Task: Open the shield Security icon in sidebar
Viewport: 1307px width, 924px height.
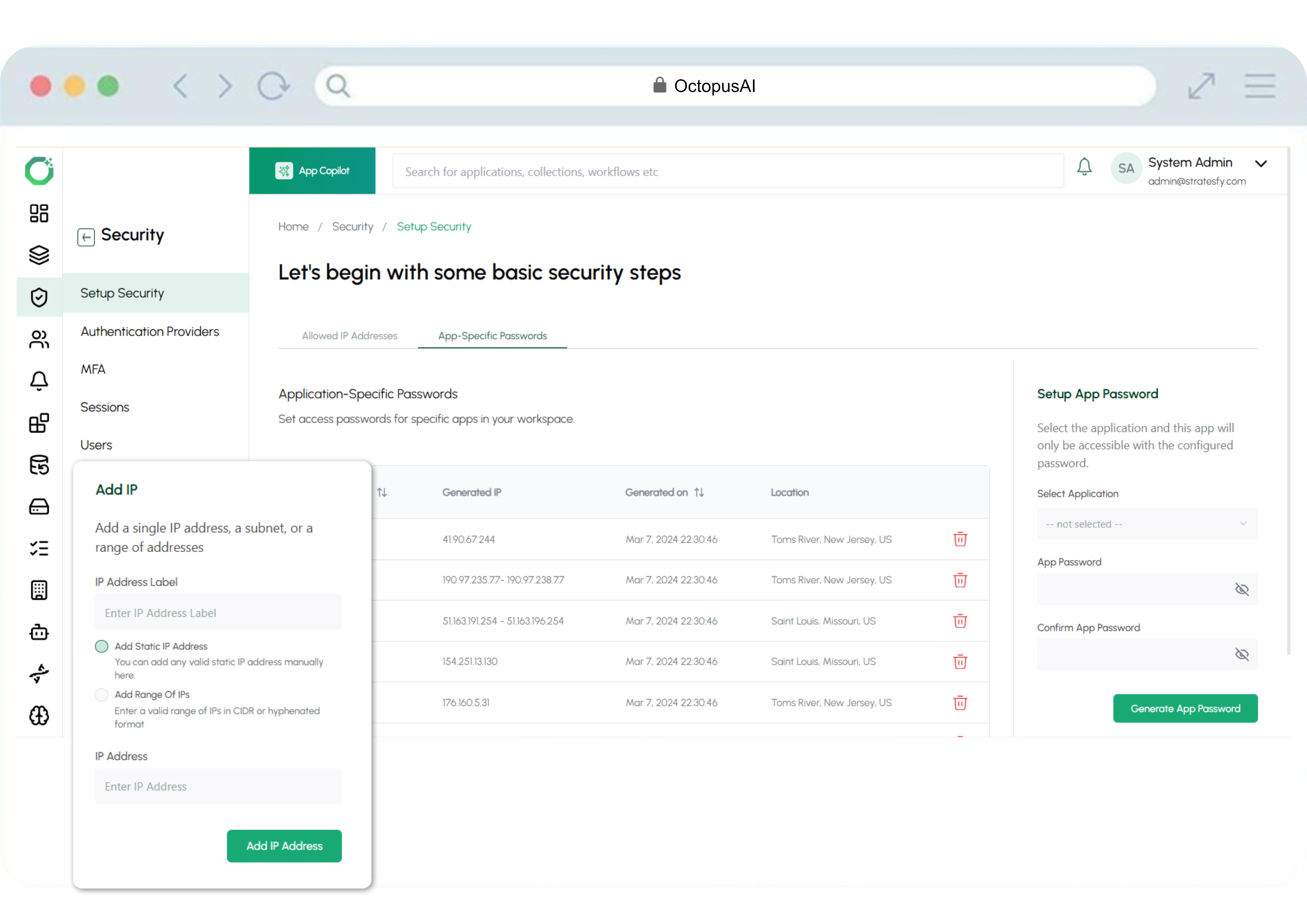Action: pos(39,297)
